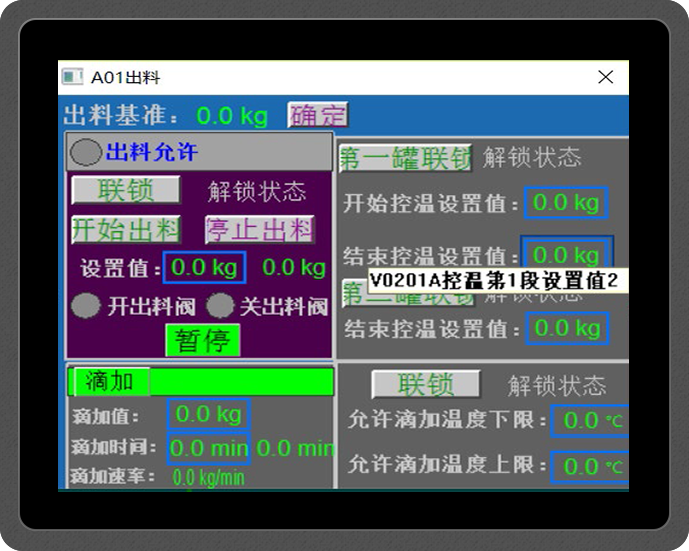Stop discharging with 停止出料 button
Screen dimensions: 689x551
[260, 229]
